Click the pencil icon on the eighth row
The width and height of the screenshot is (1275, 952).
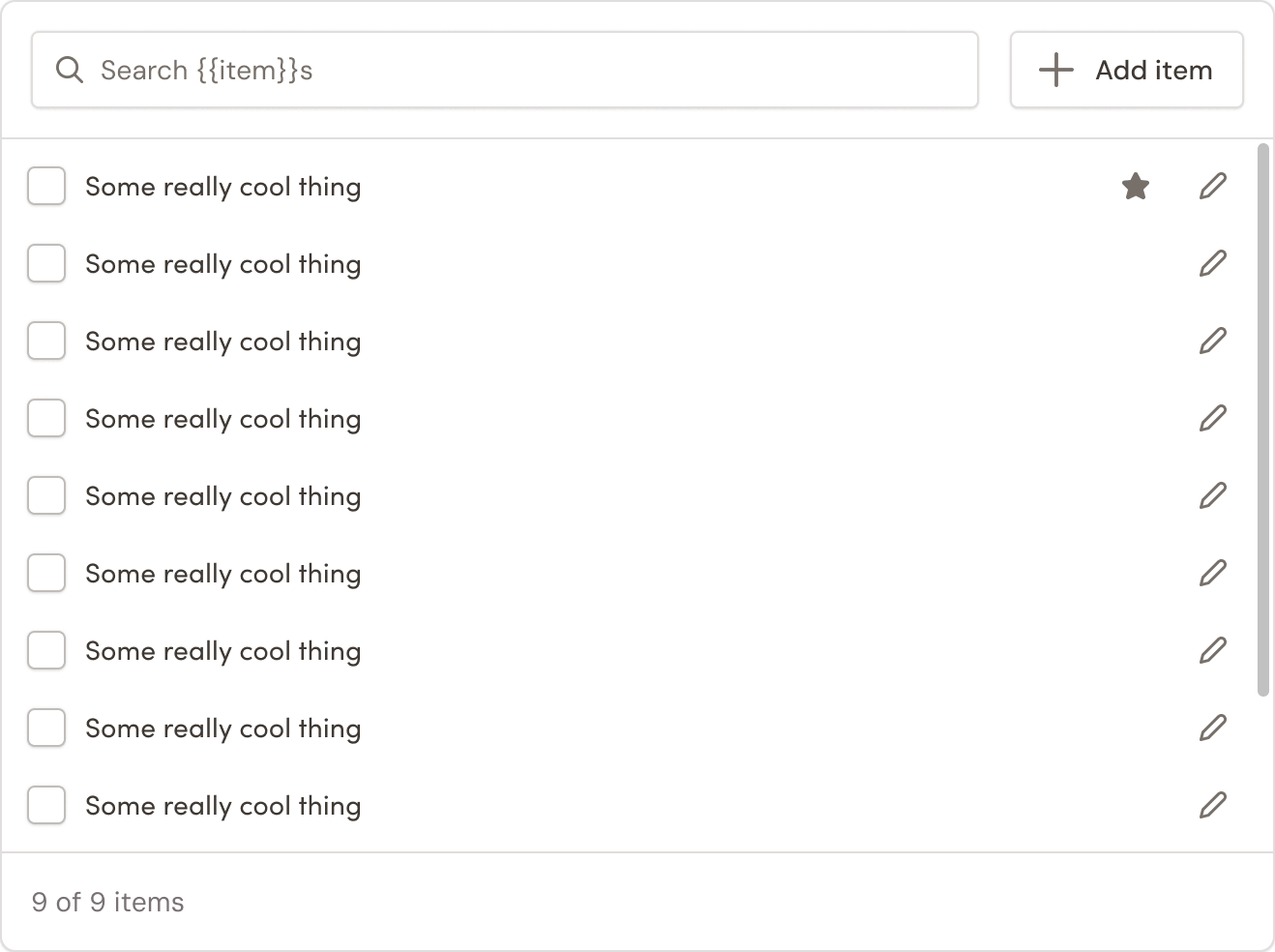tap(1213, 728)
